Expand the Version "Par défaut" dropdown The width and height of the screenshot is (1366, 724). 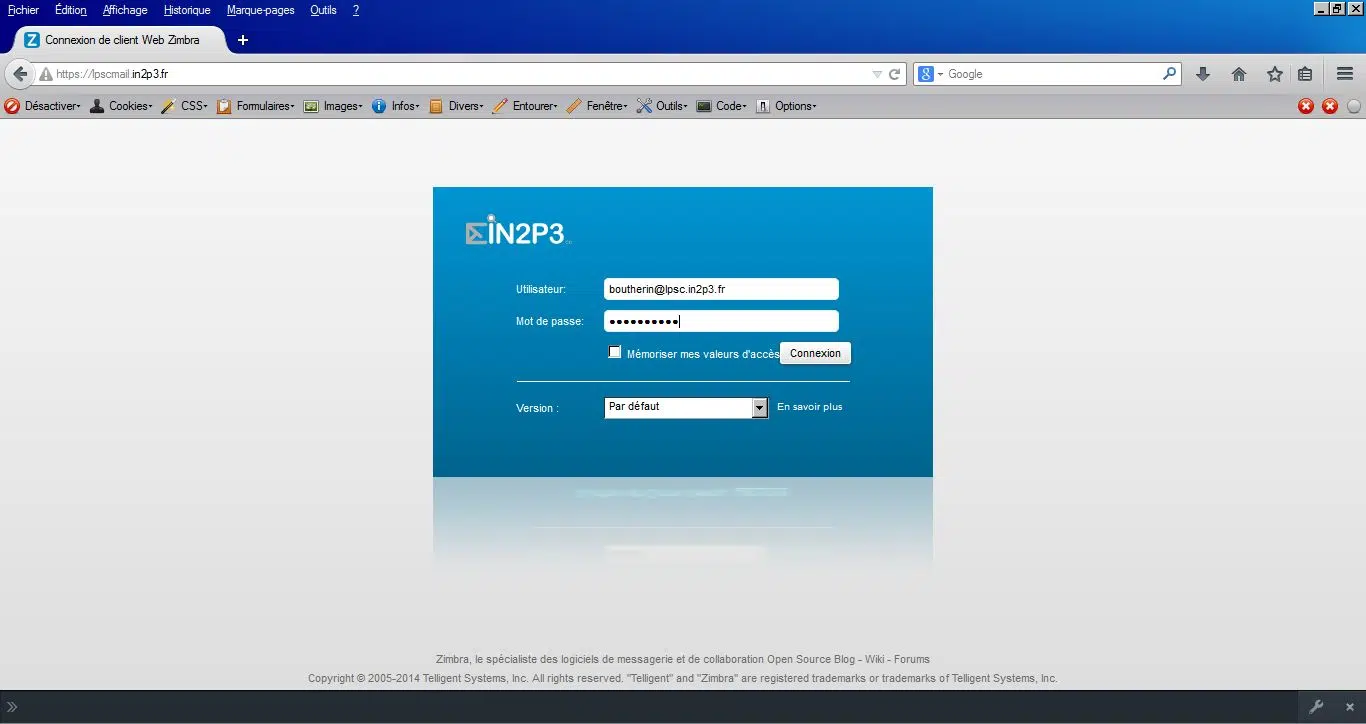coord(759,408)
